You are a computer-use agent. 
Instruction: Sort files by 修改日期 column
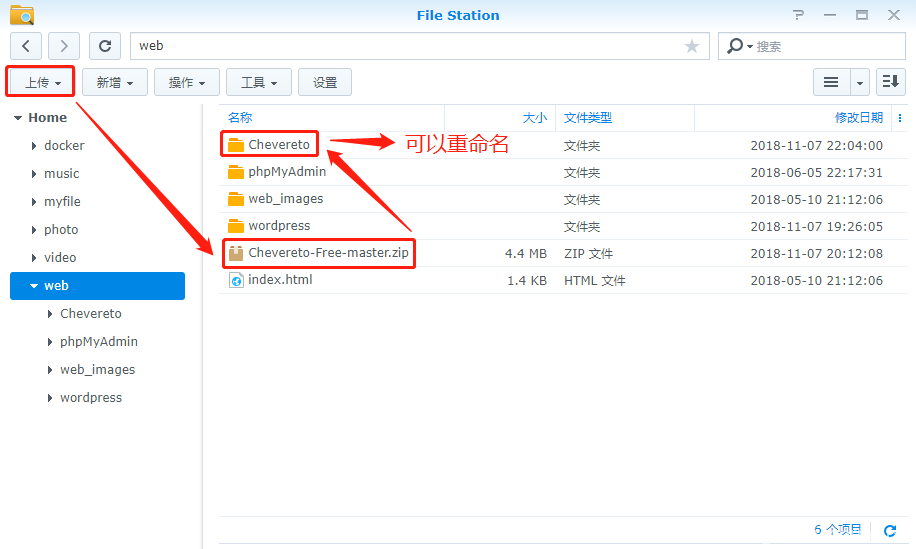(x=858, y=118)
